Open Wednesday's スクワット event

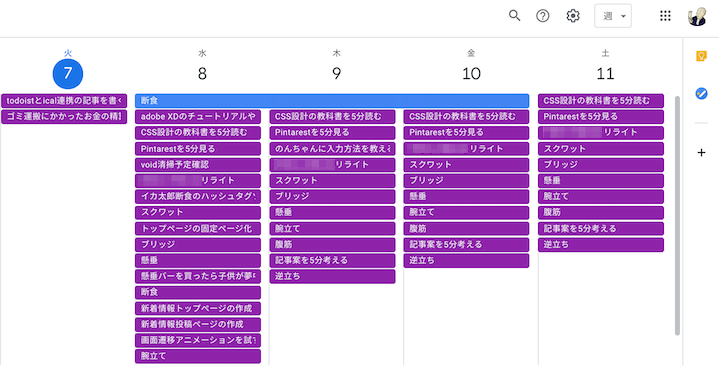click(198, 212)
